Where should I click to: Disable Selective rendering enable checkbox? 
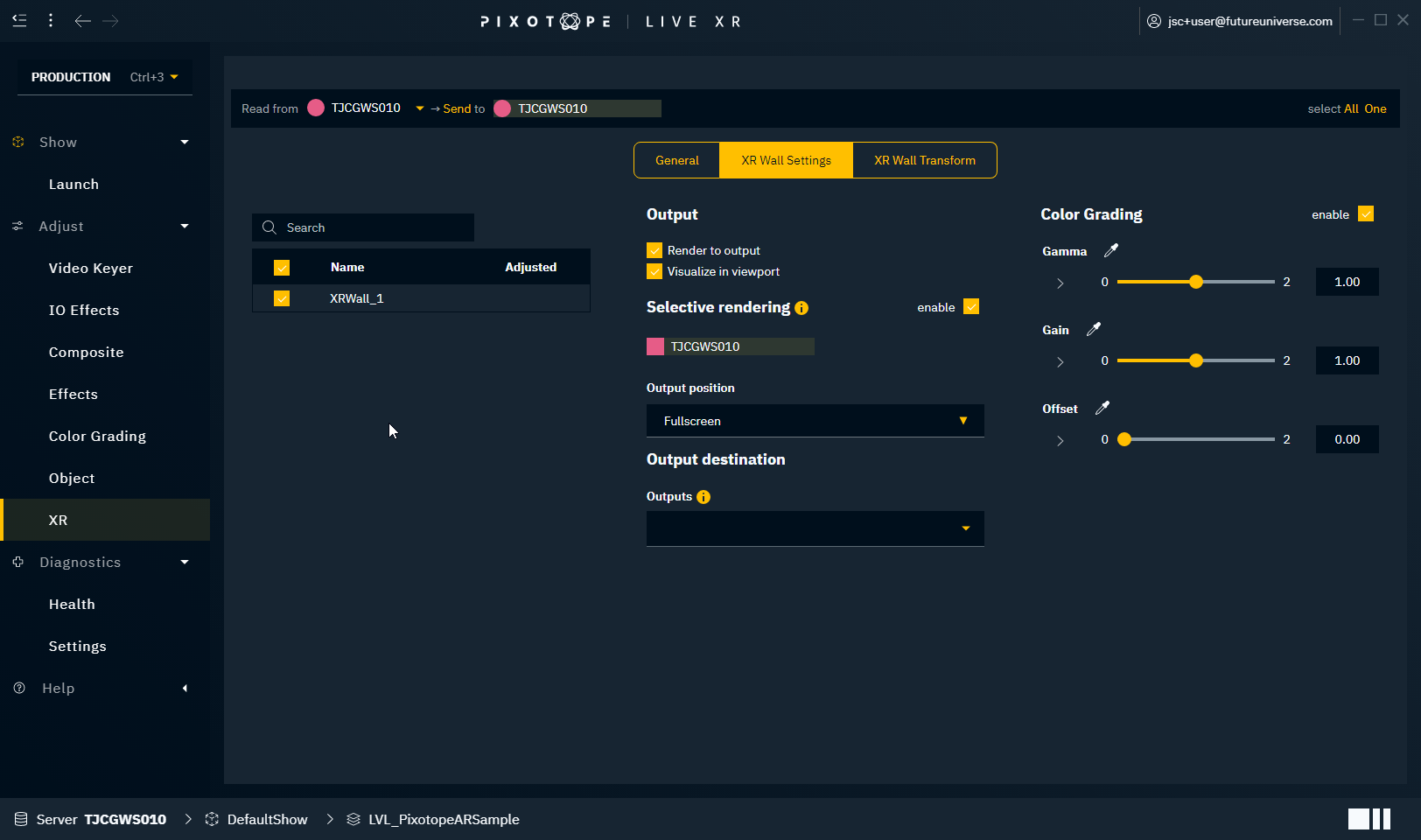[971, 306]
